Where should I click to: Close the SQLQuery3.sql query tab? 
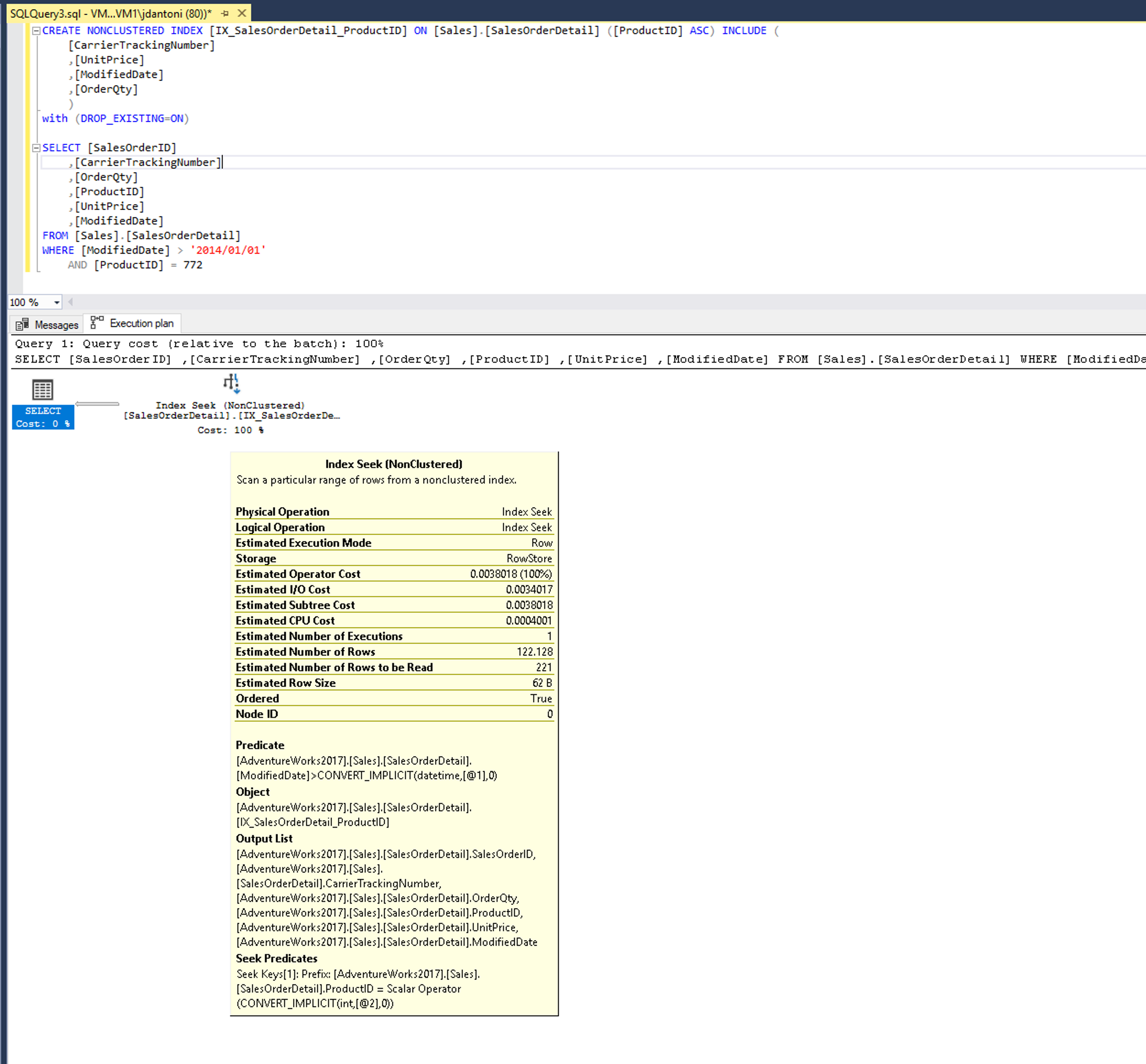click(x=242, y=13)
